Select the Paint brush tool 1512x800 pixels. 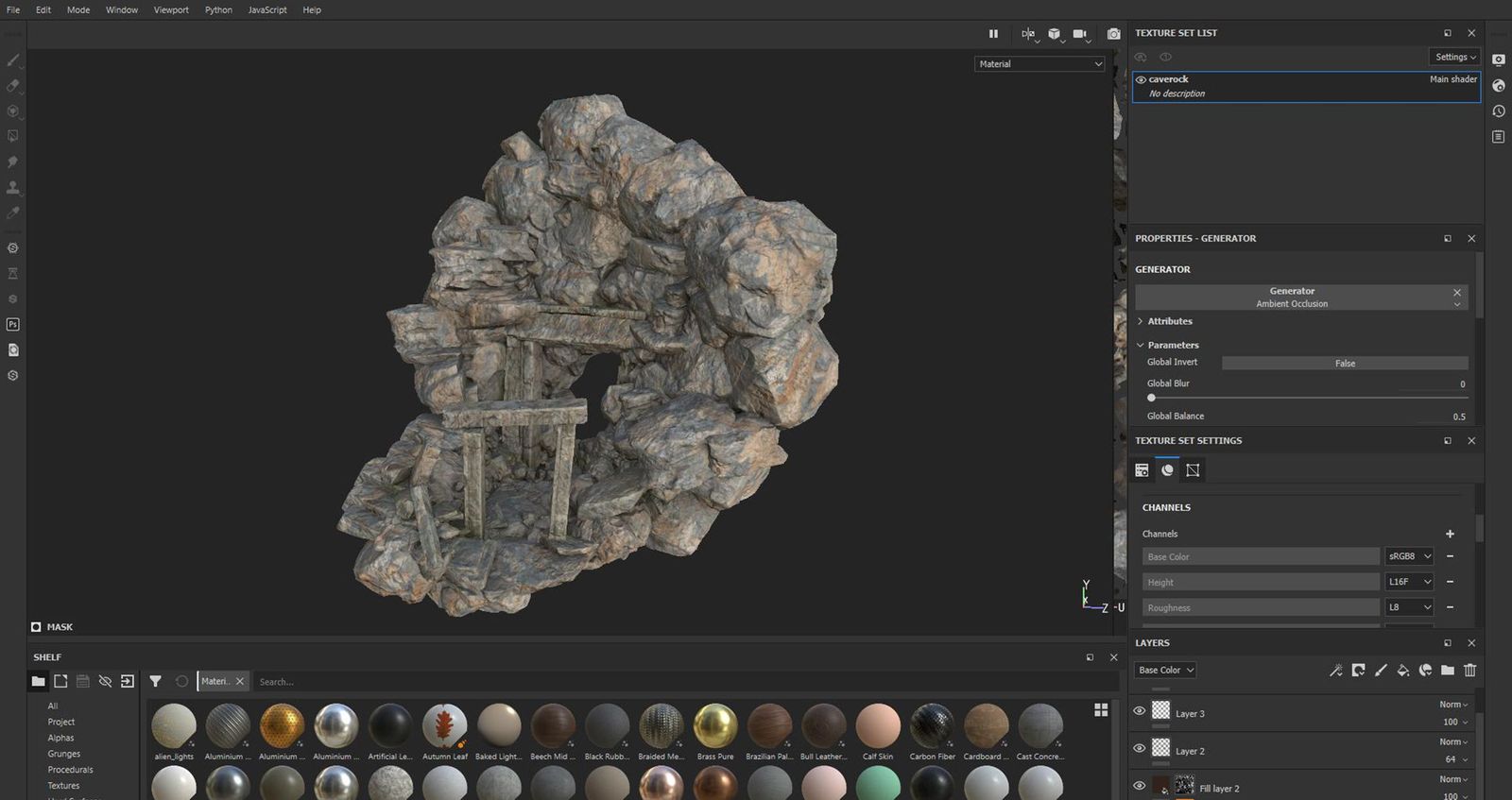pos(13,60)
